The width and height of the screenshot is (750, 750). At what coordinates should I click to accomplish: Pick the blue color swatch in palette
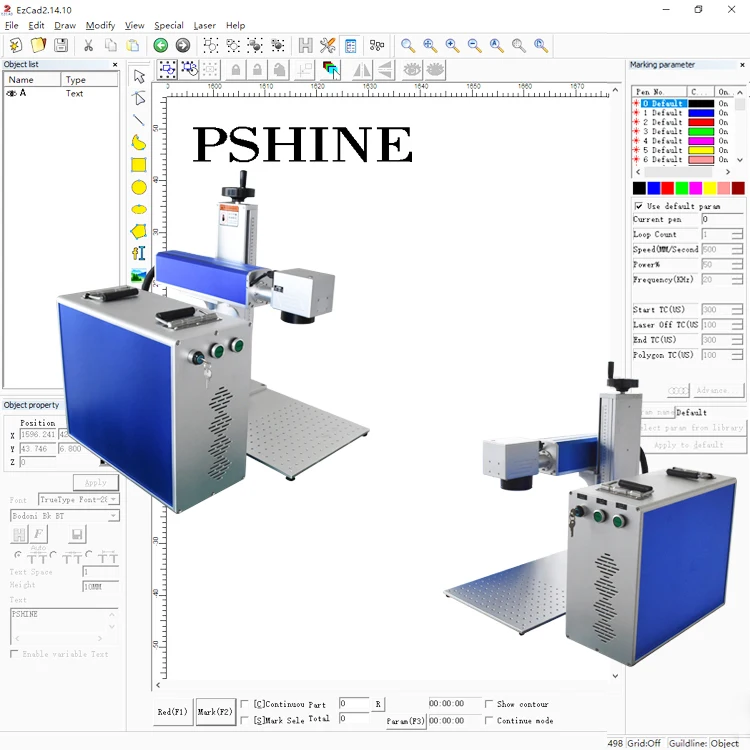(653, 188)
